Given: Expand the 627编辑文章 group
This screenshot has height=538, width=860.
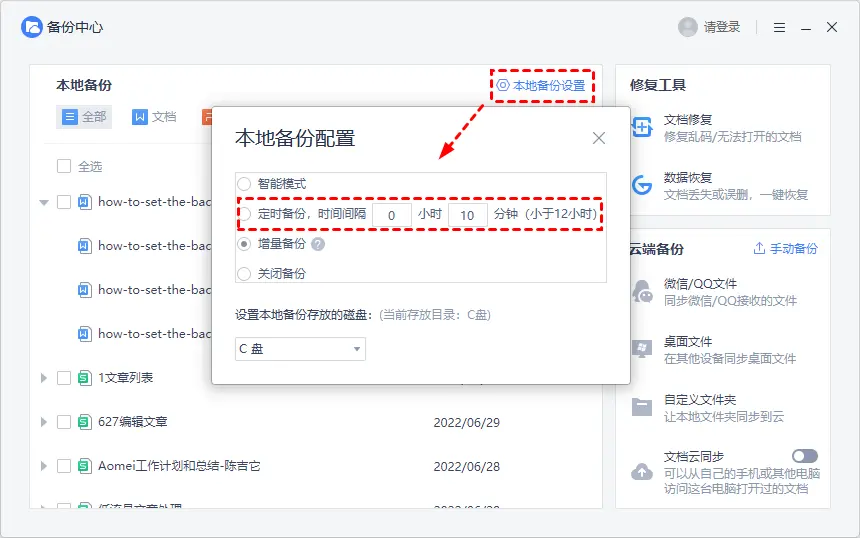Looking at the screenshot, I should pos(44,422).
